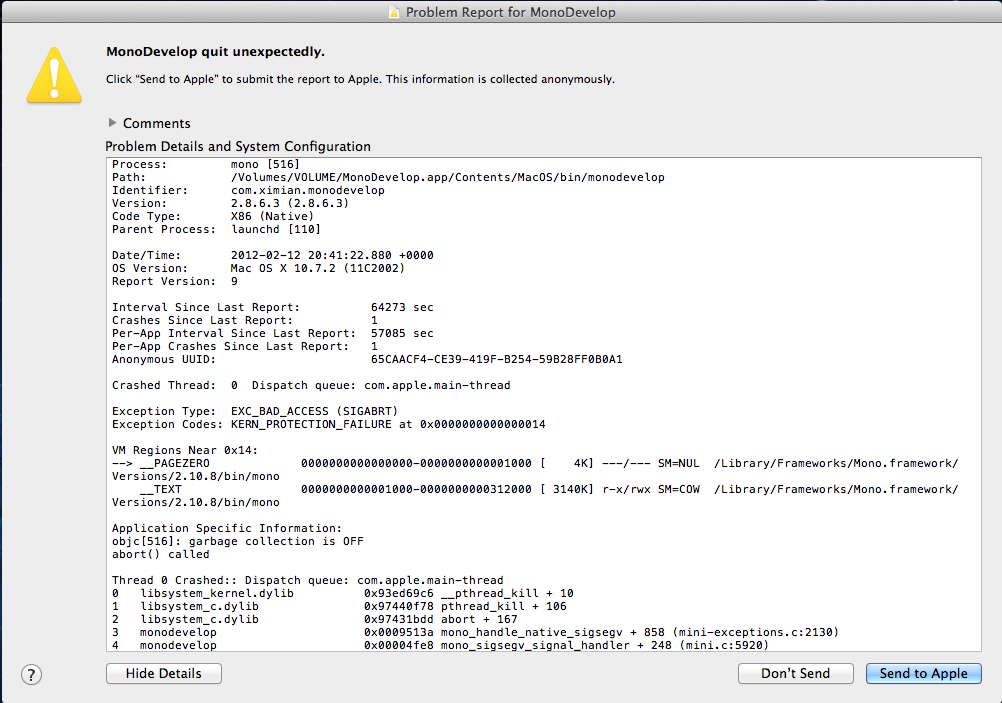Click Thread 0 Crashed dispatch queue line
Viewport: 1002px width, 703px height.
tap(307, 580)
